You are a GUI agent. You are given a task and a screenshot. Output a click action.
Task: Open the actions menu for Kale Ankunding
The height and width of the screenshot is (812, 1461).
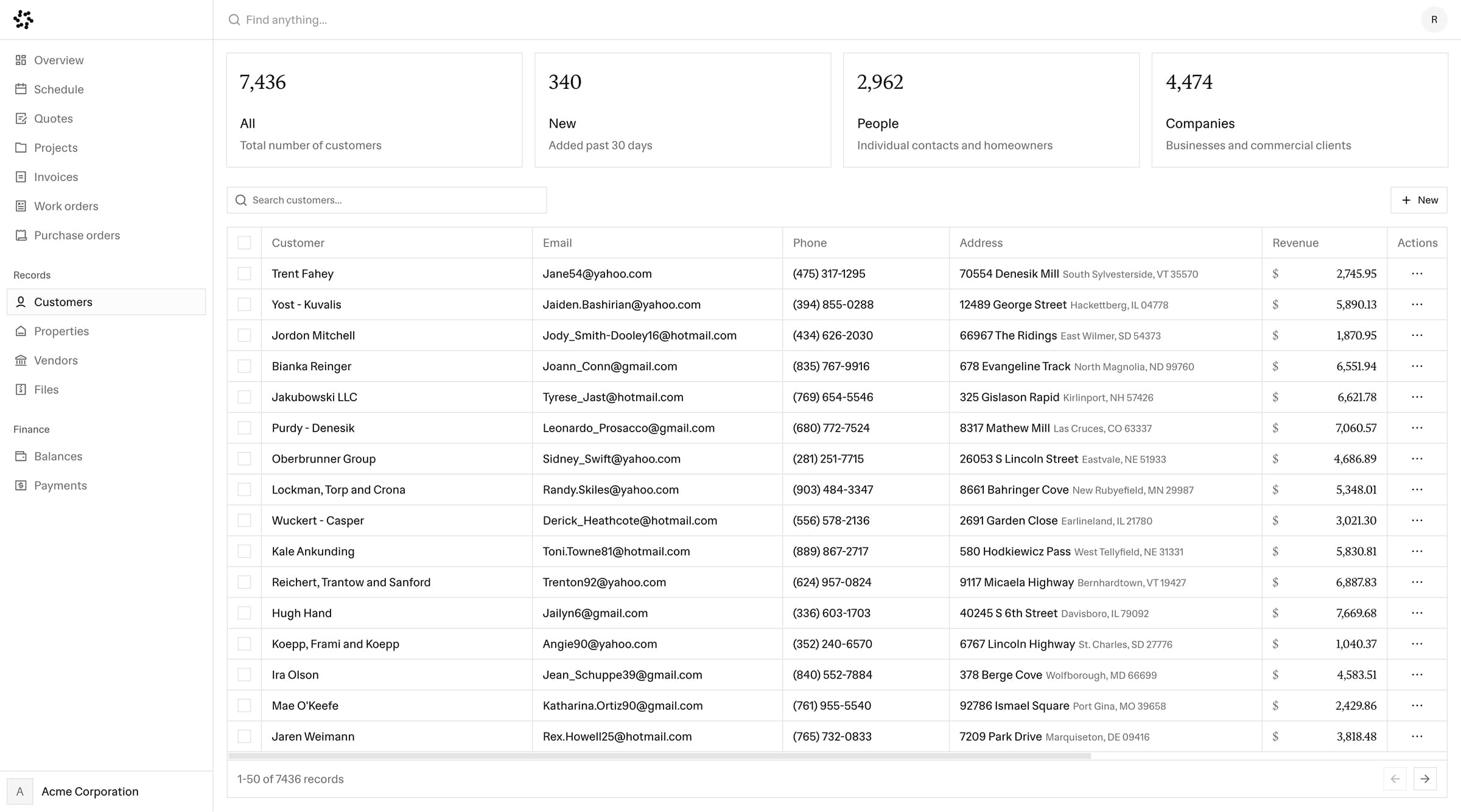[x=1417, y=551]
